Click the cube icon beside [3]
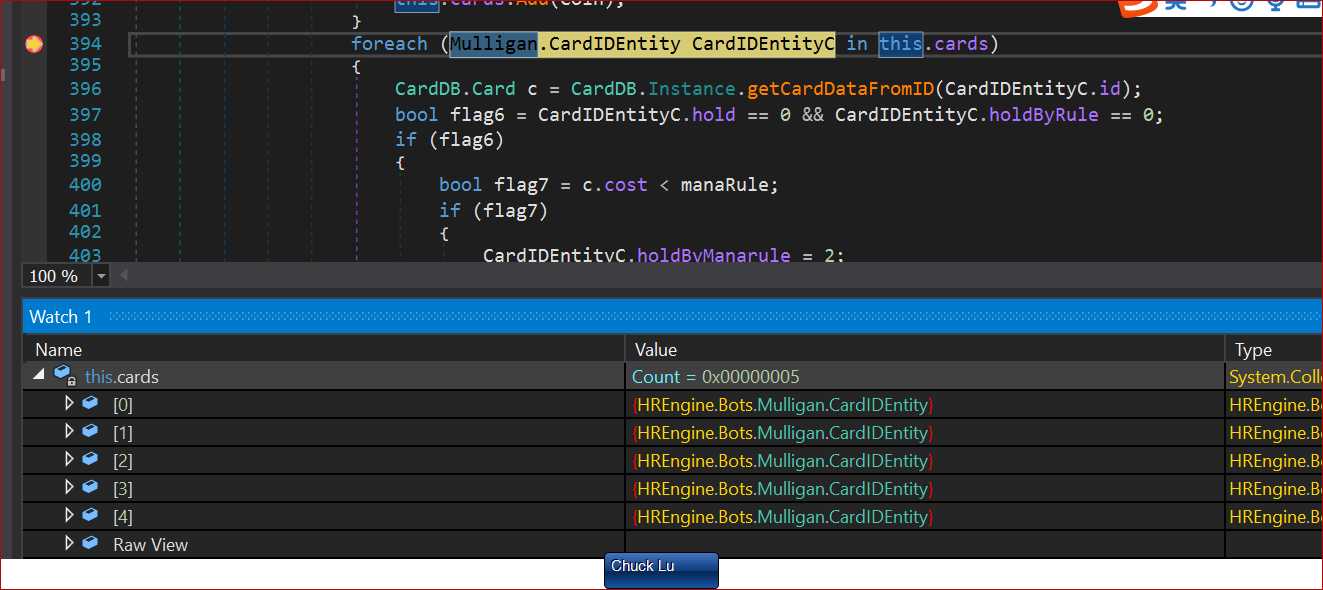Image resolution: width=1323 pixels, height=590 pixels. (90, 487)
